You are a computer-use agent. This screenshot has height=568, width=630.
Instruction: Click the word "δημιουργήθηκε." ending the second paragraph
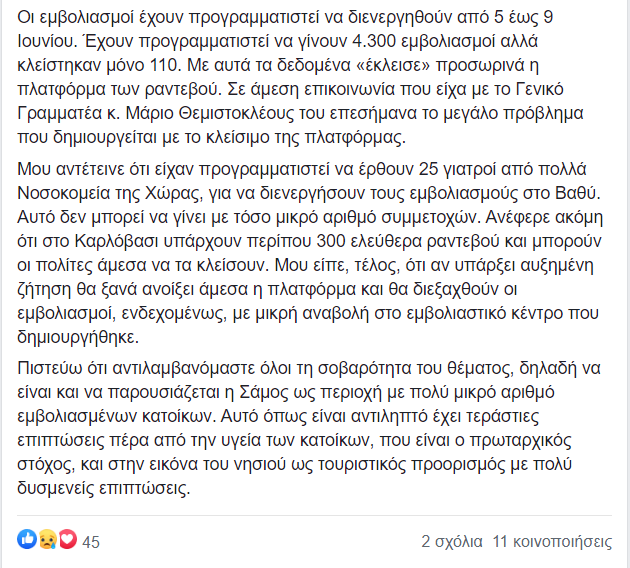[78, 337]
